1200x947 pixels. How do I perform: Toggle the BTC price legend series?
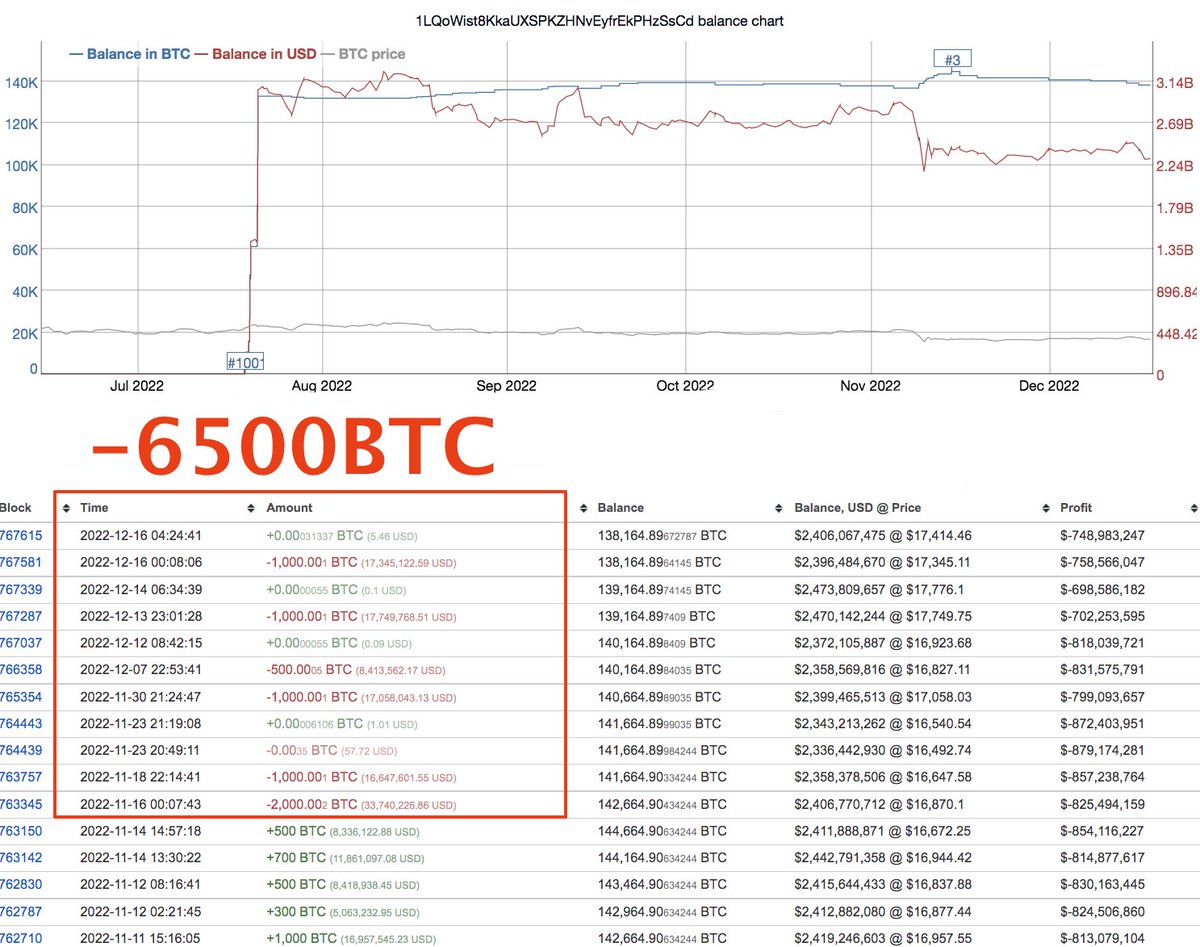(x=362, y=54)
